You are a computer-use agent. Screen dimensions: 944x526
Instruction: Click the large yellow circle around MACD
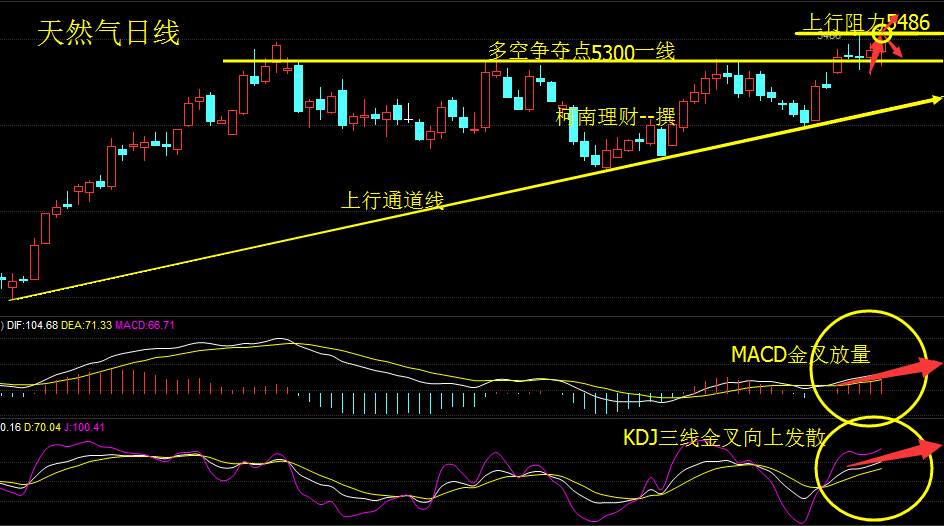[869, 368]
